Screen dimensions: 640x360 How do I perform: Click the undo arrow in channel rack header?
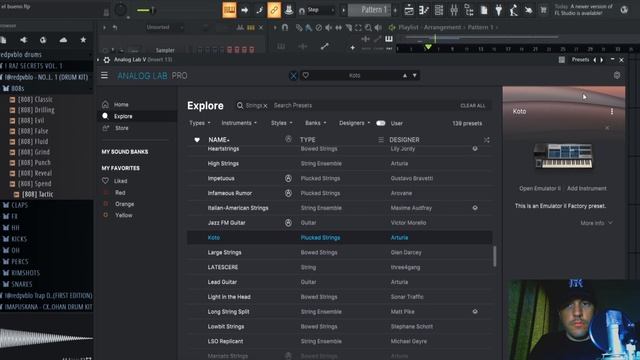click(115, 27)
